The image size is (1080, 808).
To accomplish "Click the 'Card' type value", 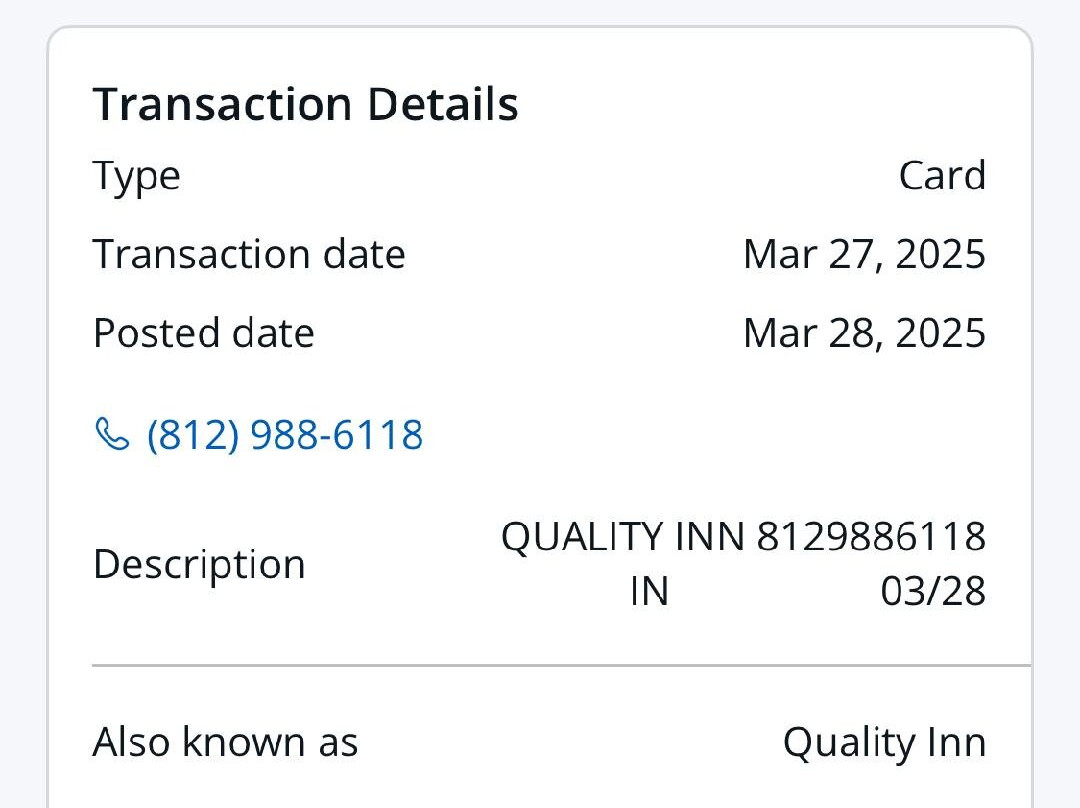I will point(942,176).
